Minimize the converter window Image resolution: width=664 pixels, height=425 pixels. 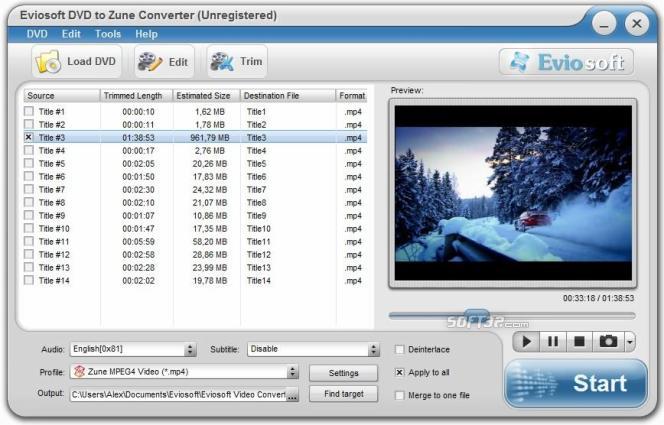604,24
